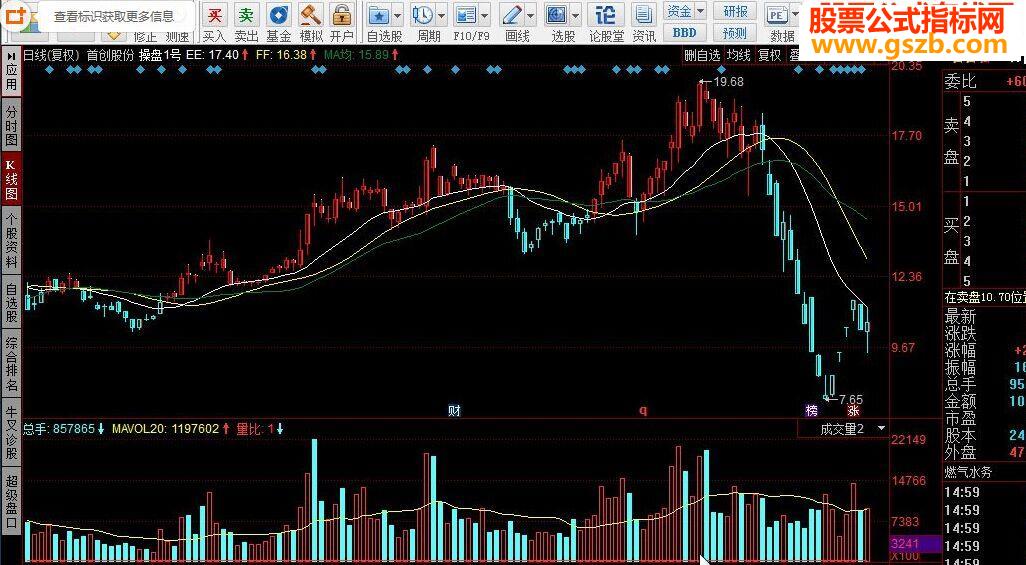Click the diamond marker above the 19.68 peak
The image size is (1026, 565).
tap(721, 69)
